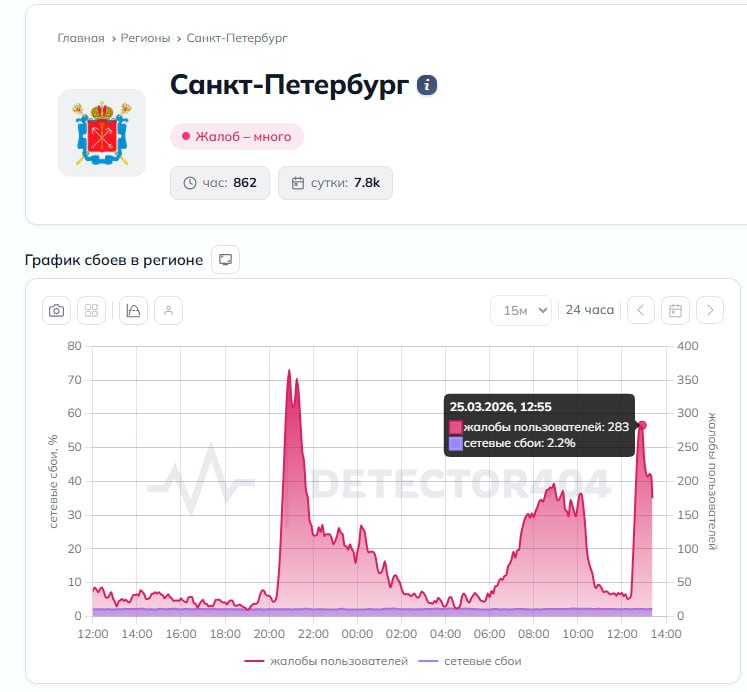Viewport: 747px width, 692px height.
Task: Click the сутки: 7.8k stats button
Action: tap(335, 183)
